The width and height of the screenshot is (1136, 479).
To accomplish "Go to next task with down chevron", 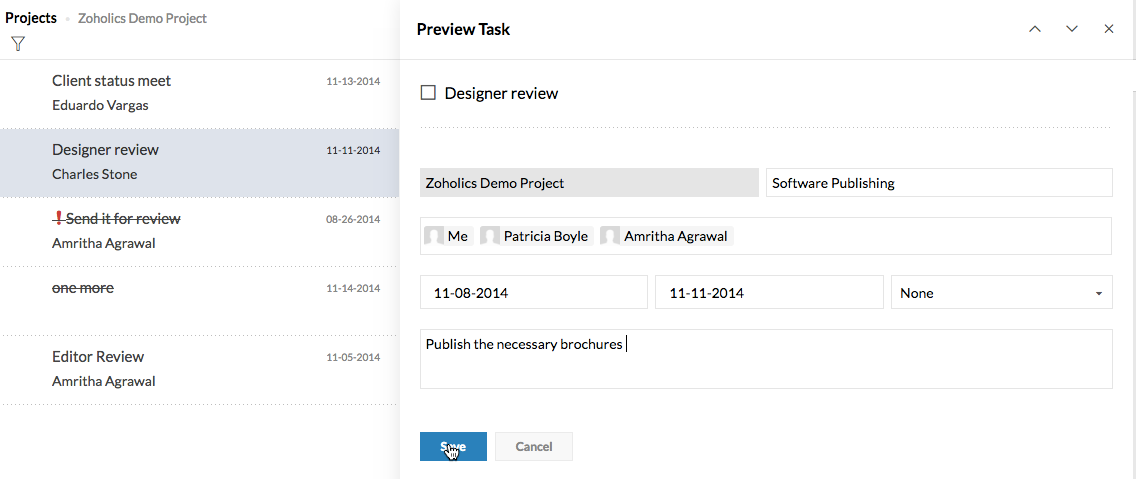I will coord(1072,29).
